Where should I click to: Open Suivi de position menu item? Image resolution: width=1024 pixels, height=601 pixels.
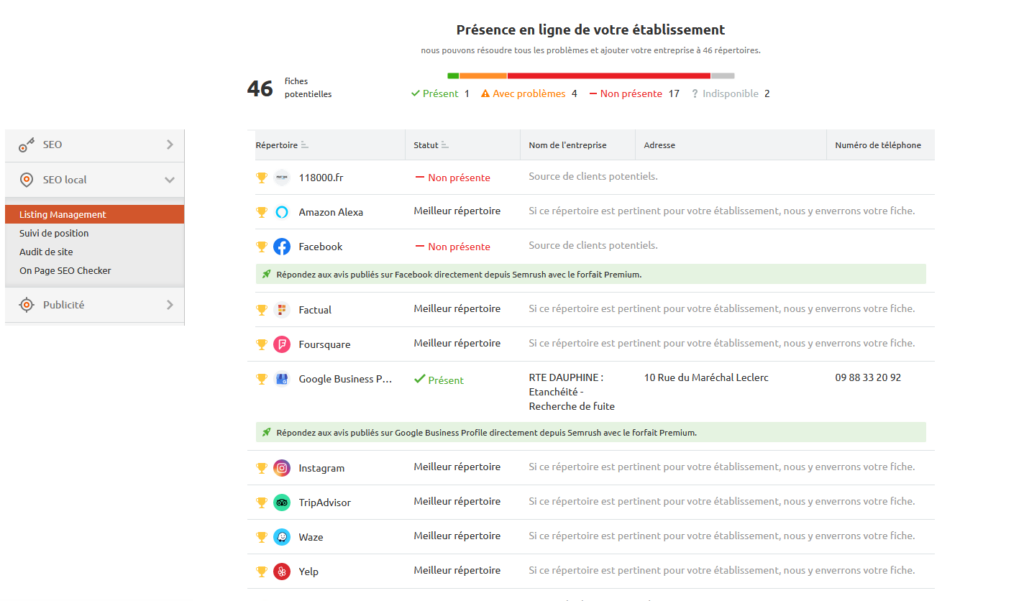54,233
